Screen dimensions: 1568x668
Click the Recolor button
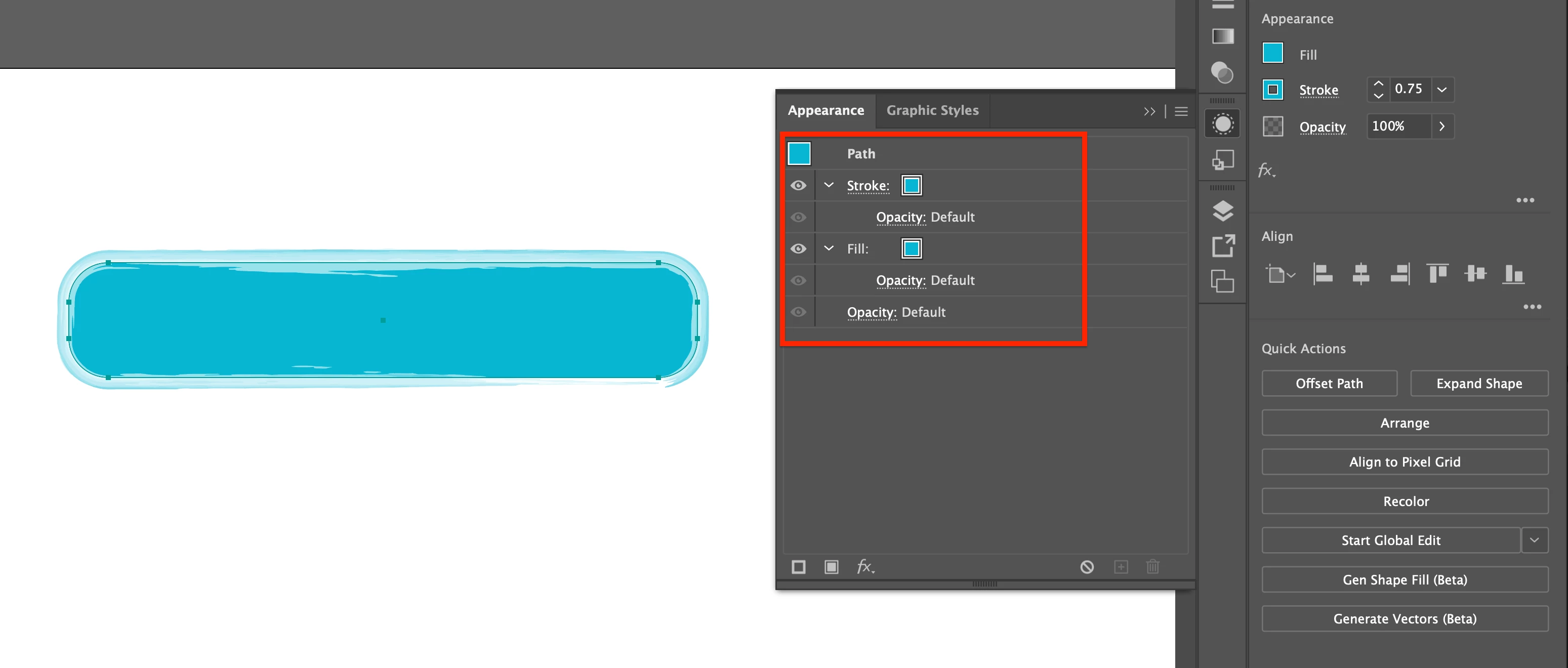(1405, 502)
